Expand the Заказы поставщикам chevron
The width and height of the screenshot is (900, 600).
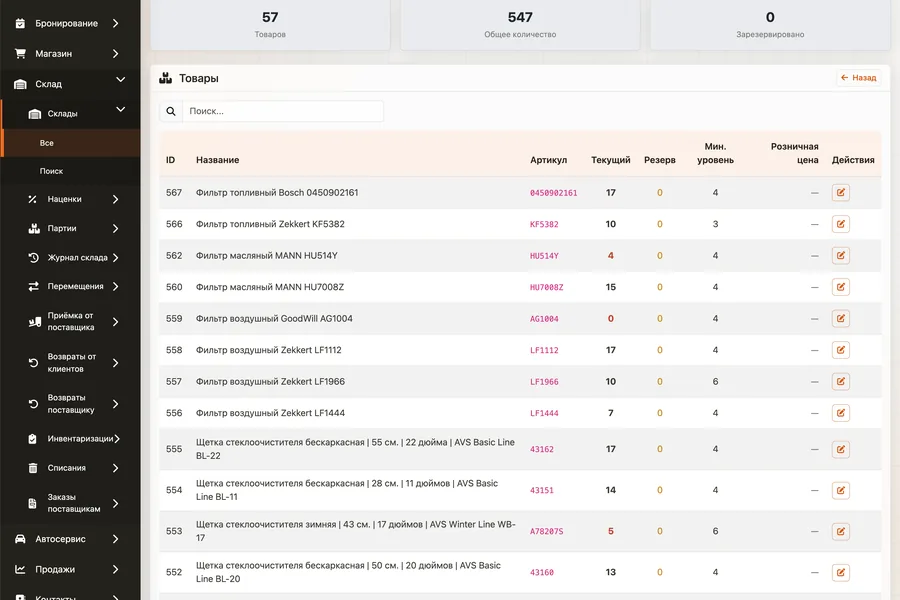[x=115, y=504]
